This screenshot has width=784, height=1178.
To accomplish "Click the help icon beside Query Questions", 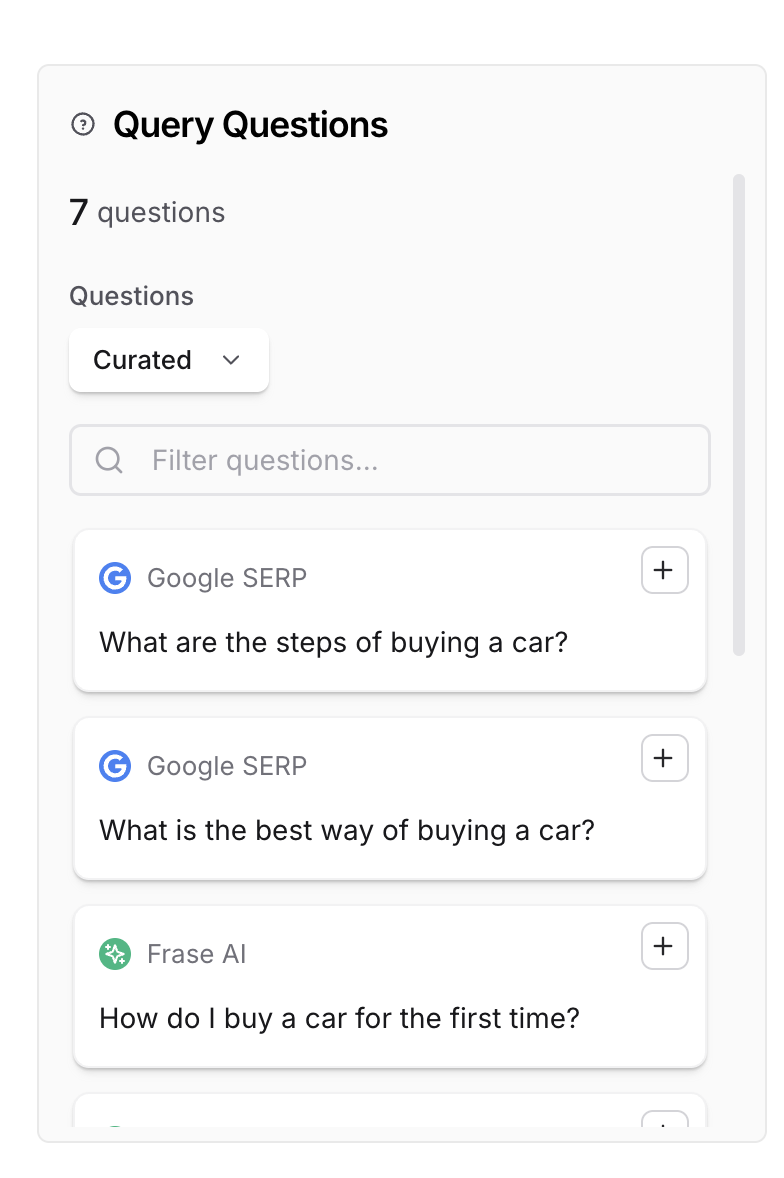I will tap(84, 125).
